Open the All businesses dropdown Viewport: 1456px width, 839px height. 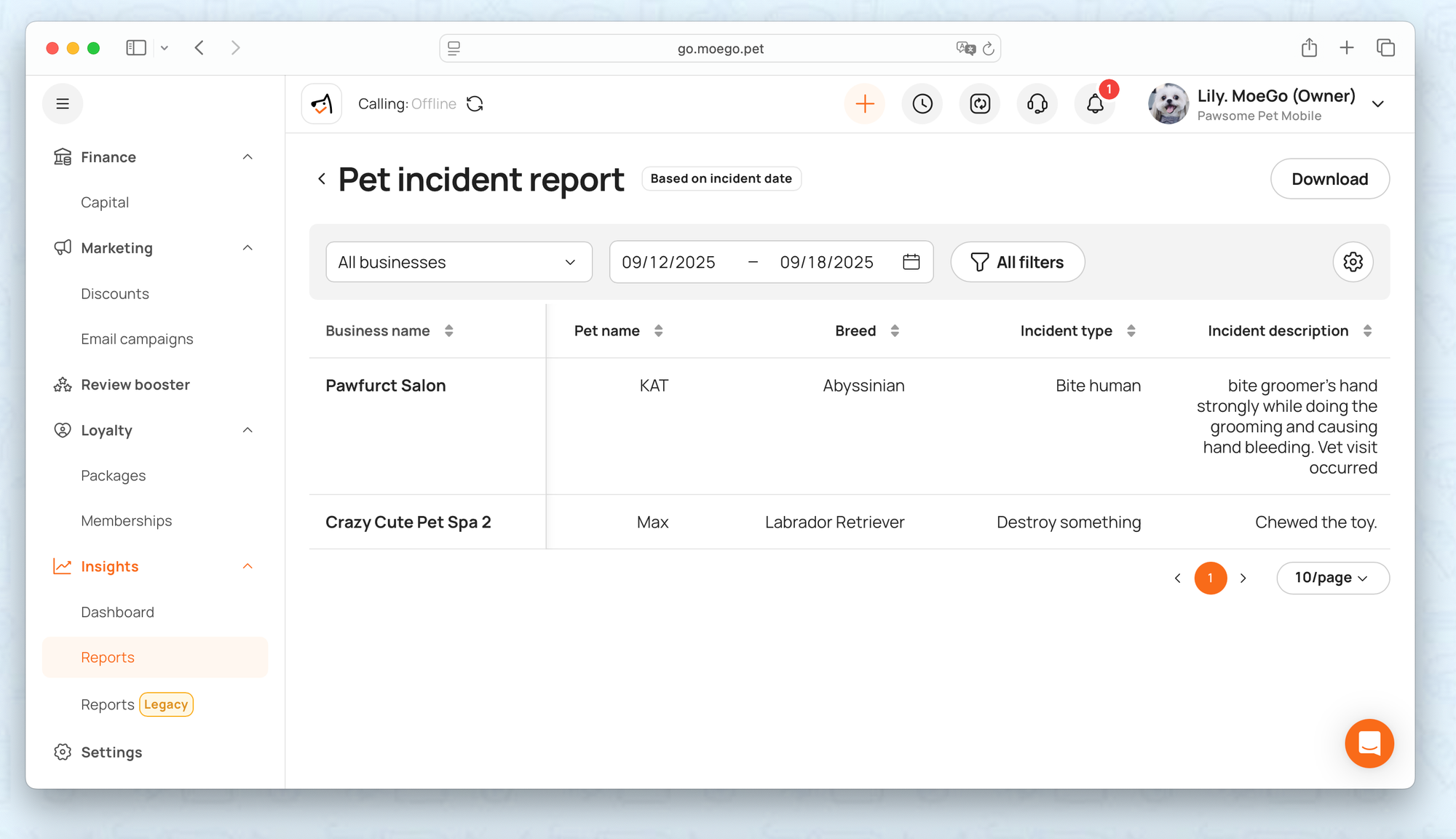pyautogui.click(x=459, y=262)
